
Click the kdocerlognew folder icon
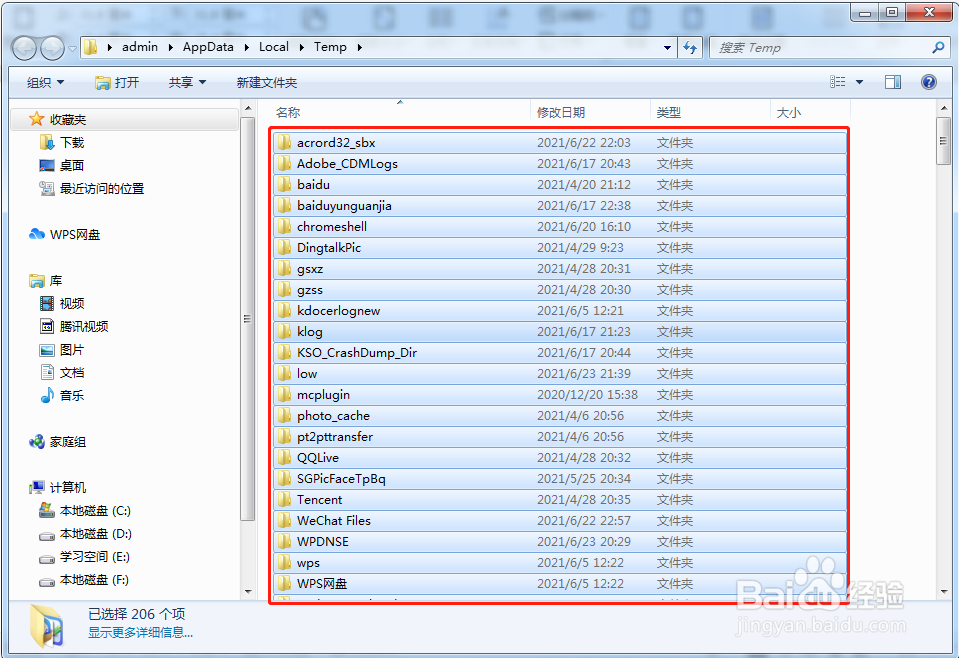point(284,311)
